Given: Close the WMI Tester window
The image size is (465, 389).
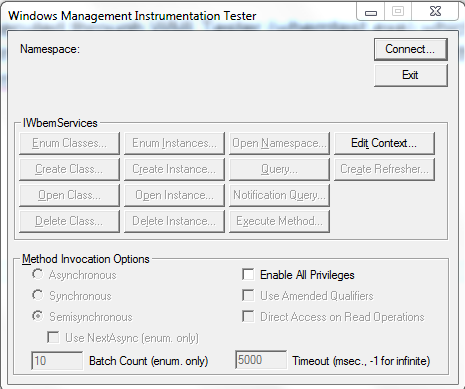Looking at the screenshot, I should 435,12.
